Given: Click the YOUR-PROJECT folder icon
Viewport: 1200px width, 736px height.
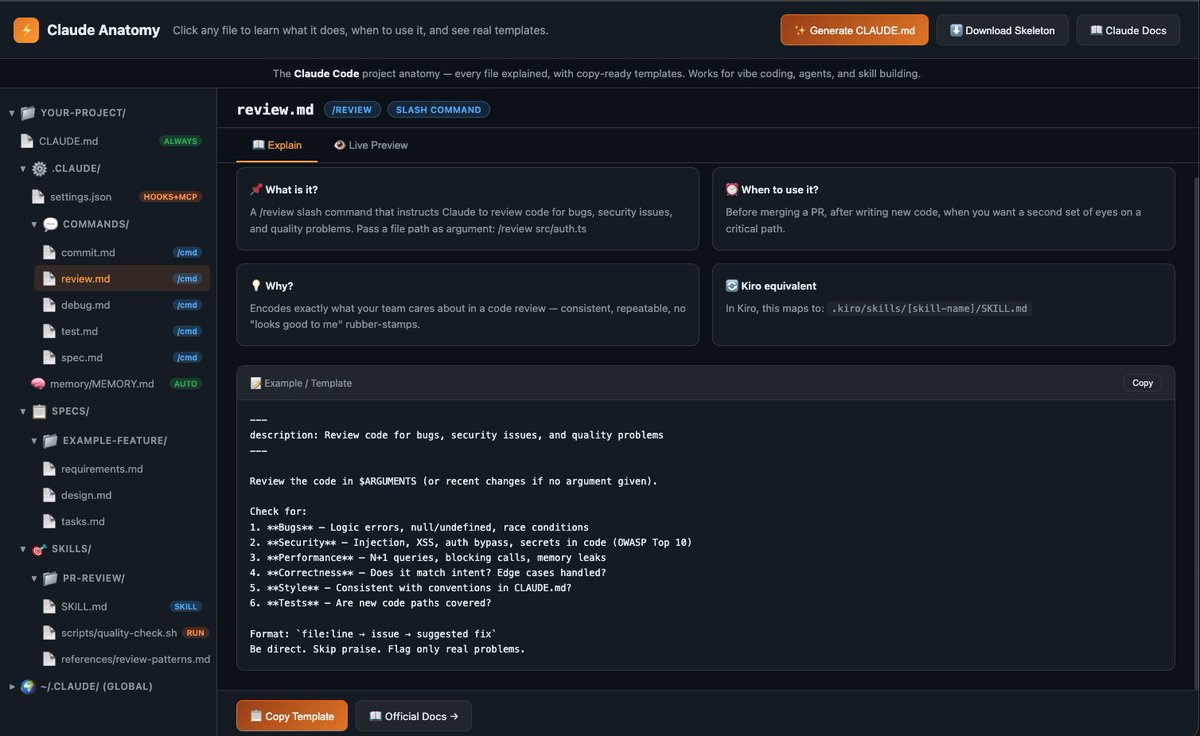Looking at the screenshot, I should click(27, 113).
